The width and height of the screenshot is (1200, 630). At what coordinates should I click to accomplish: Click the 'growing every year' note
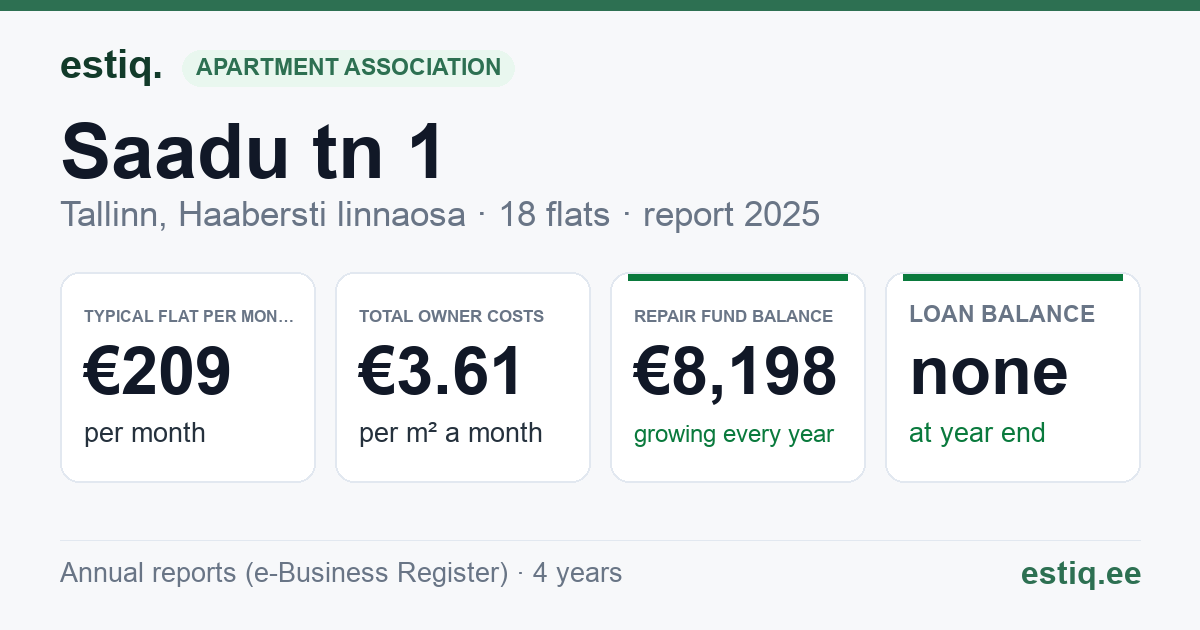click(734, 435)
